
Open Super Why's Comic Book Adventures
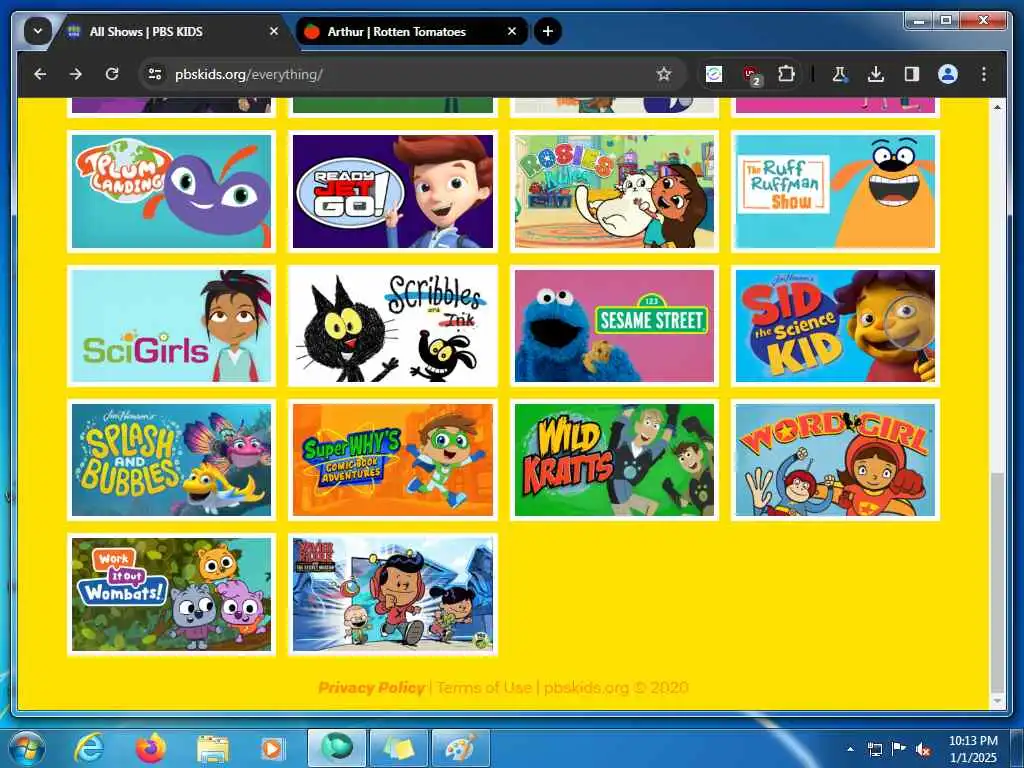(392, 460)
